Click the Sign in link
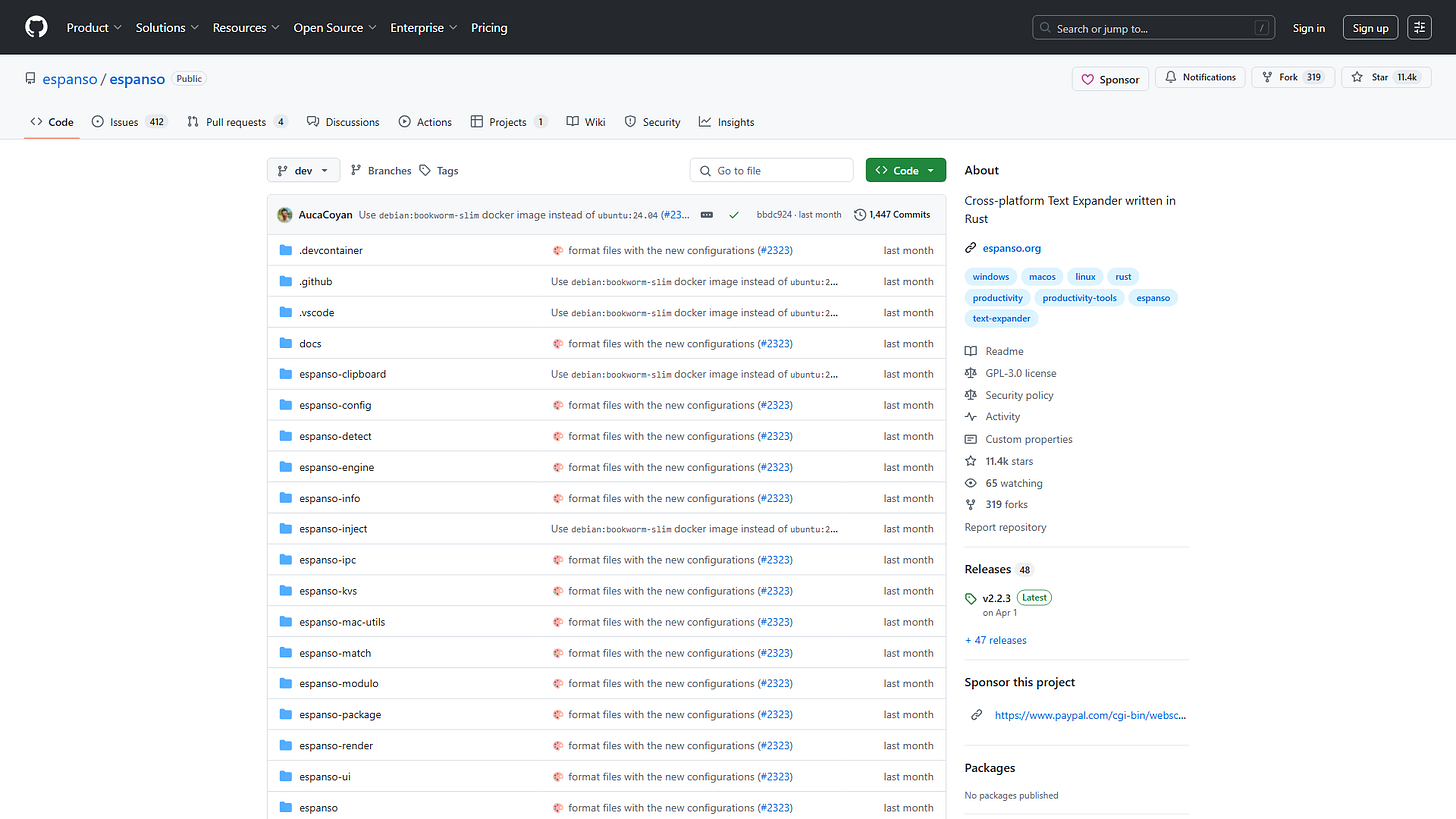The height and width of the screenshot is (819, 1456). click(x=1309, y=28)
